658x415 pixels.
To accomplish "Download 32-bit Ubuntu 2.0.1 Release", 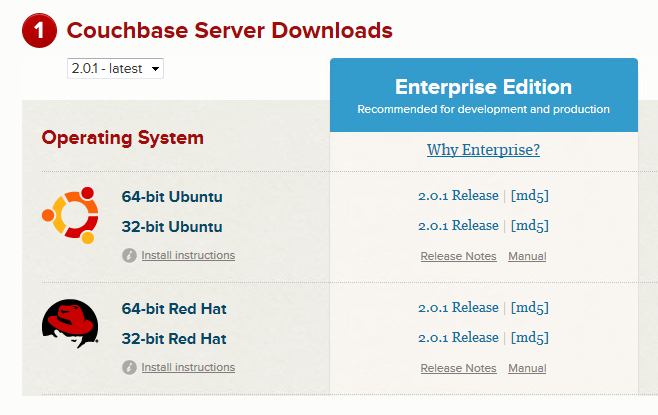I will (458, 226).
